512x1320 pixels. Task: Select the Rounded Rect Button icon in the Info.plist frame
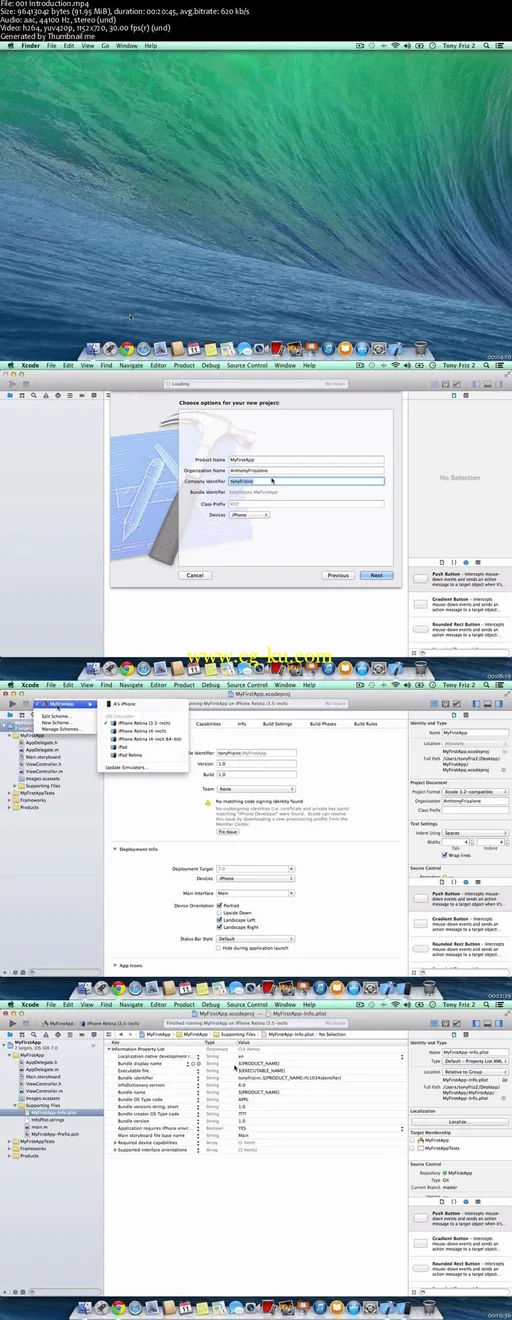[x=421, y=1268]
